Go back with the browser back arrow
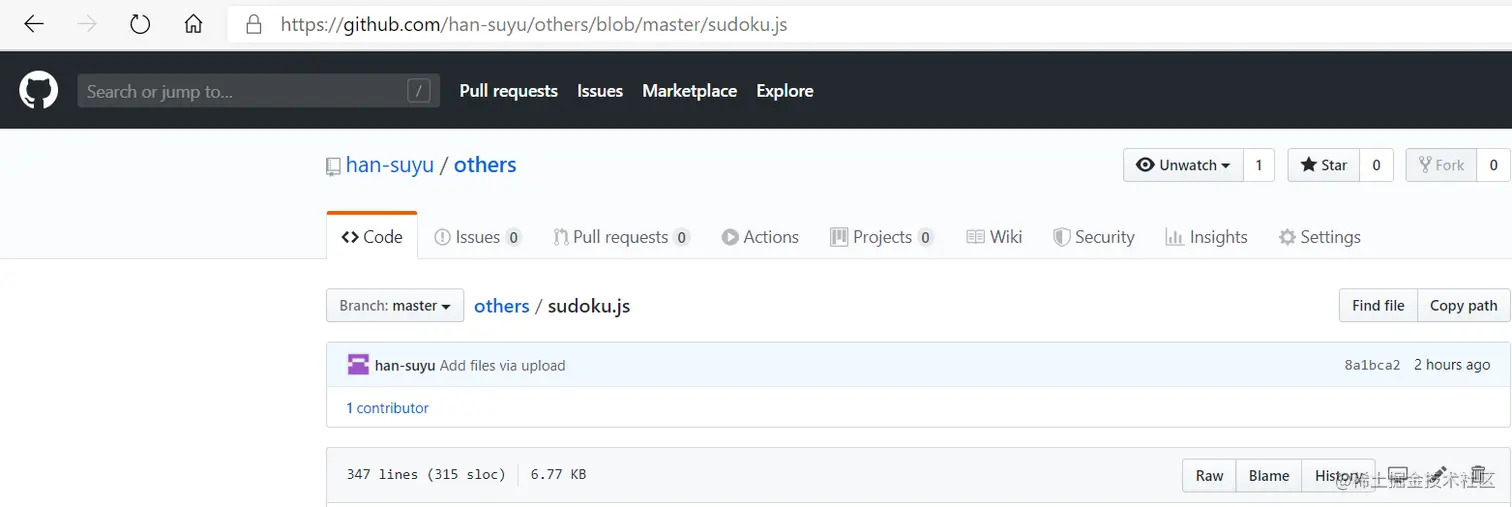Screen dimensions: 1512x507 tap(34, 25)
